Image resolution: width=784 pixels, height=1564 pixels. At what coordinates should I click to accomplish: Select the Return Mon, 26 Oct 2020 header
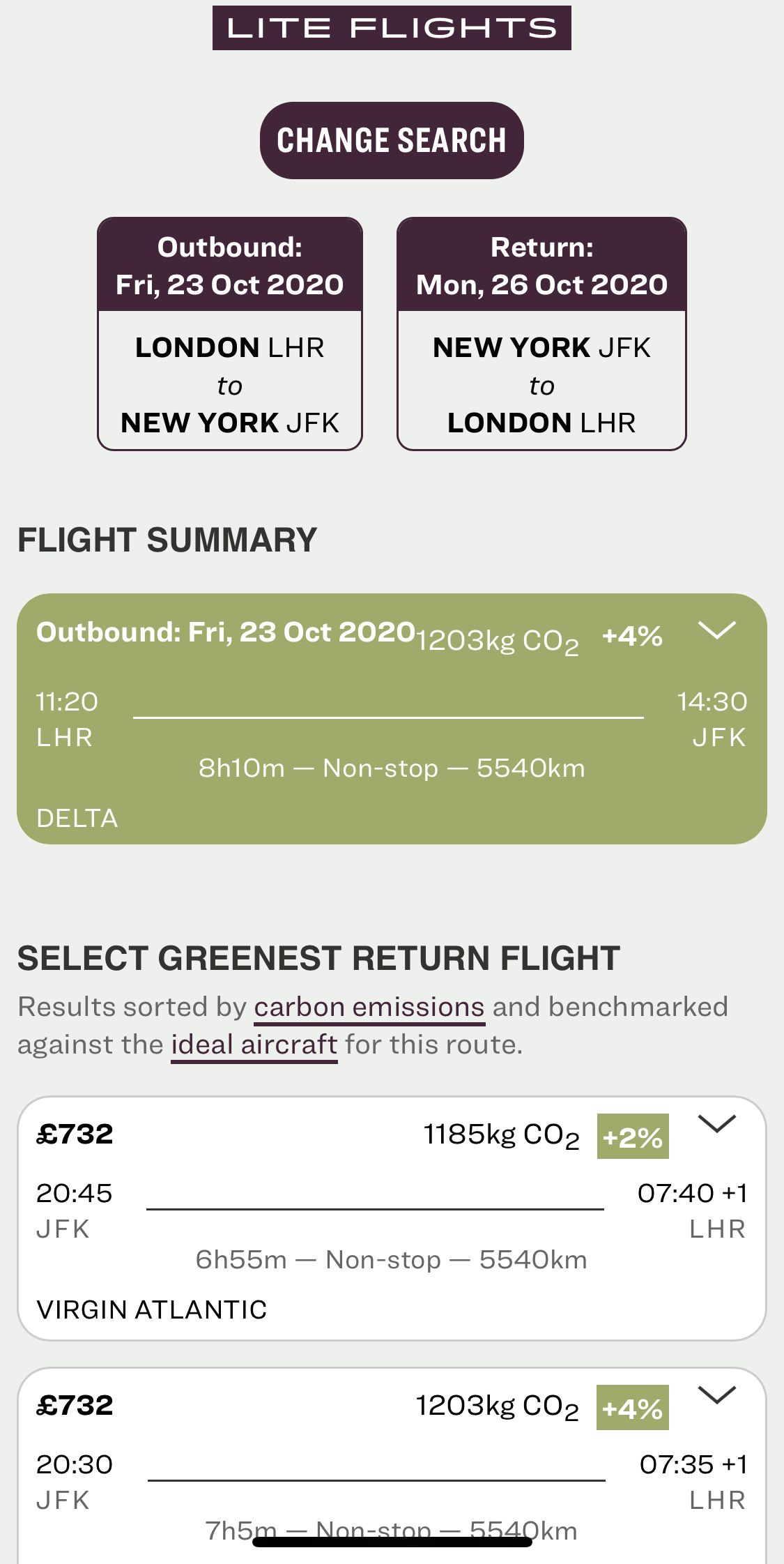pos(541,266)
